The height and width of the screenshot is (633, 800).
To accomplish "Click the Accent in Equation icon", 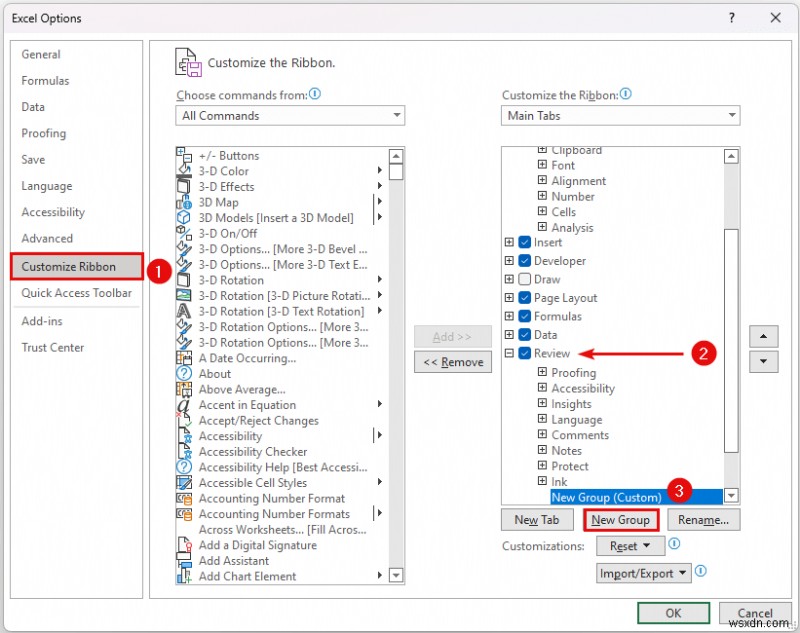I will pos(184,405).
